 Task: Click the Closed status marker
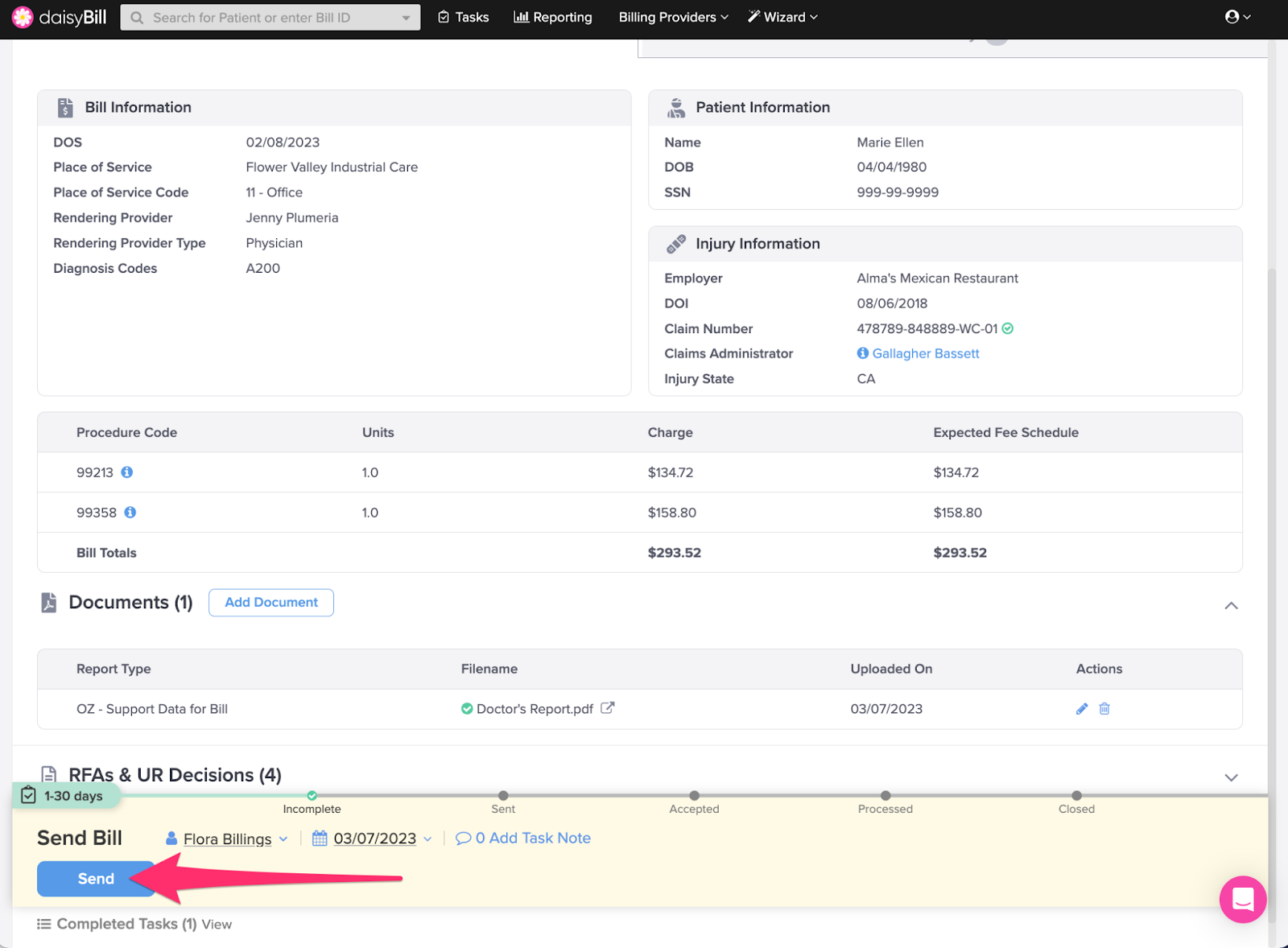(x=1077, y=796)
